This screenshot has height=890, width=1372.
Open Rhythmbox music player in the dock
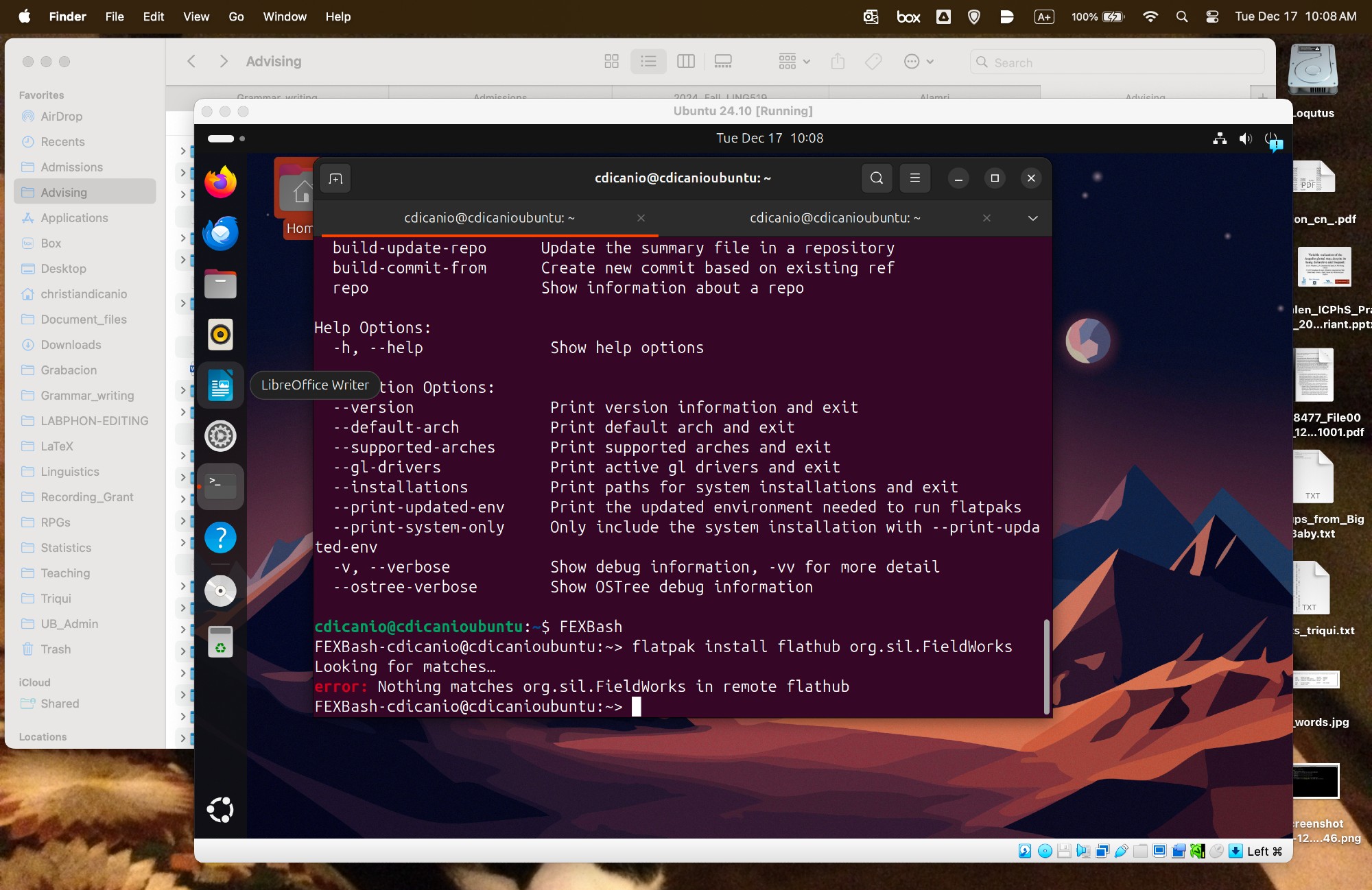pyautogui.click(x=220, y=335)
